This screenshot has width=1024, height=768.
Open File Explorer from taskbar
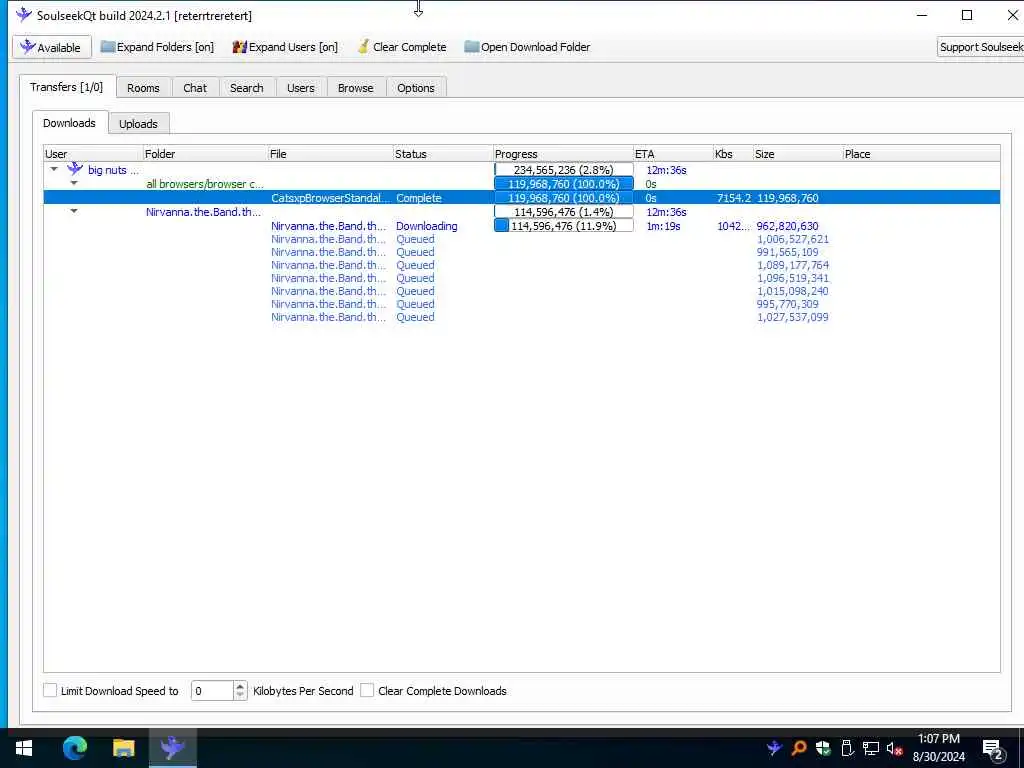pyautogui.click(x=123, y=748)
